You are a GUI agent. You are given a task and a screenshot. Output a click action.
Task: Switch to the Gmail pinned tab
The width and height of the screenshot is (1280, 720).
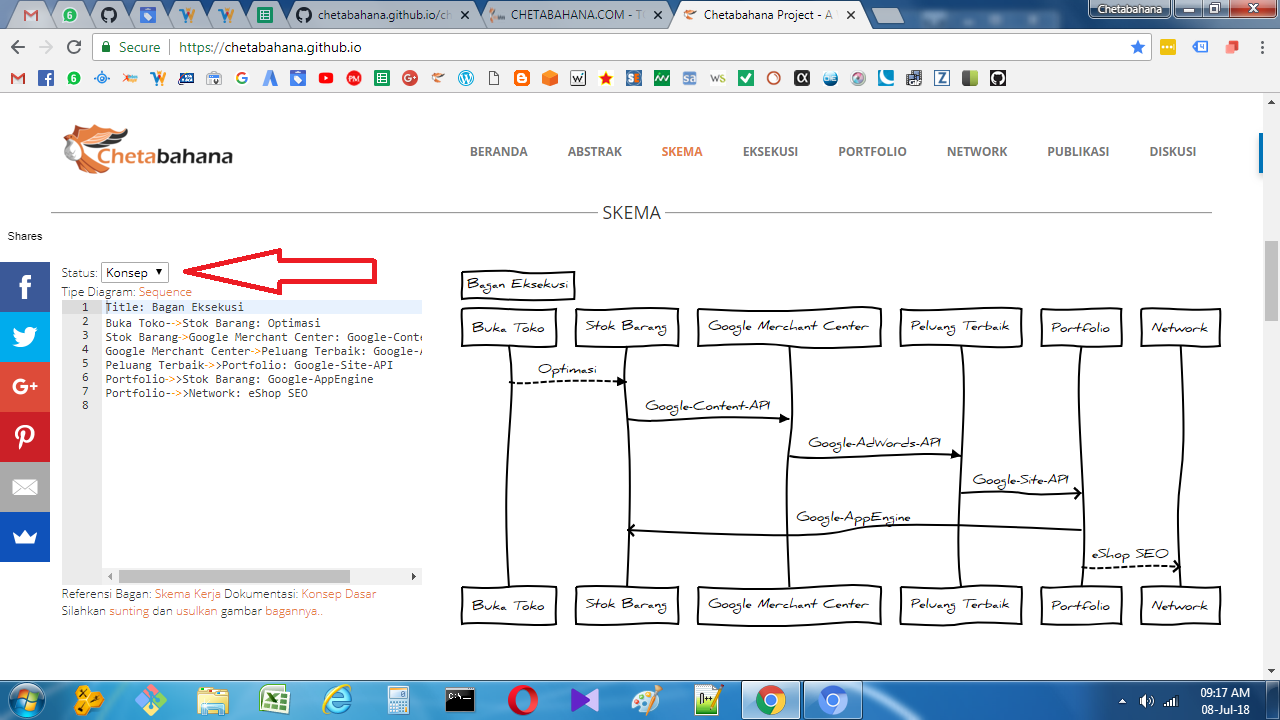[x=31, y=15]
